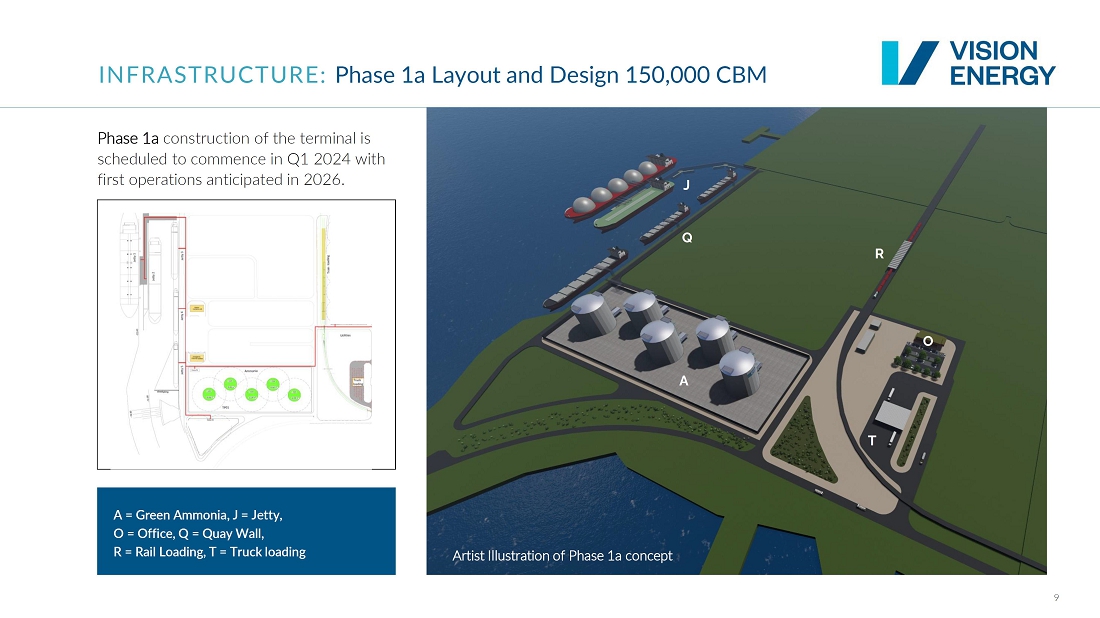The width and height of the screenshot is (1100, 618).
Task: Click the T truck loading marker
Action: (872, 440)
